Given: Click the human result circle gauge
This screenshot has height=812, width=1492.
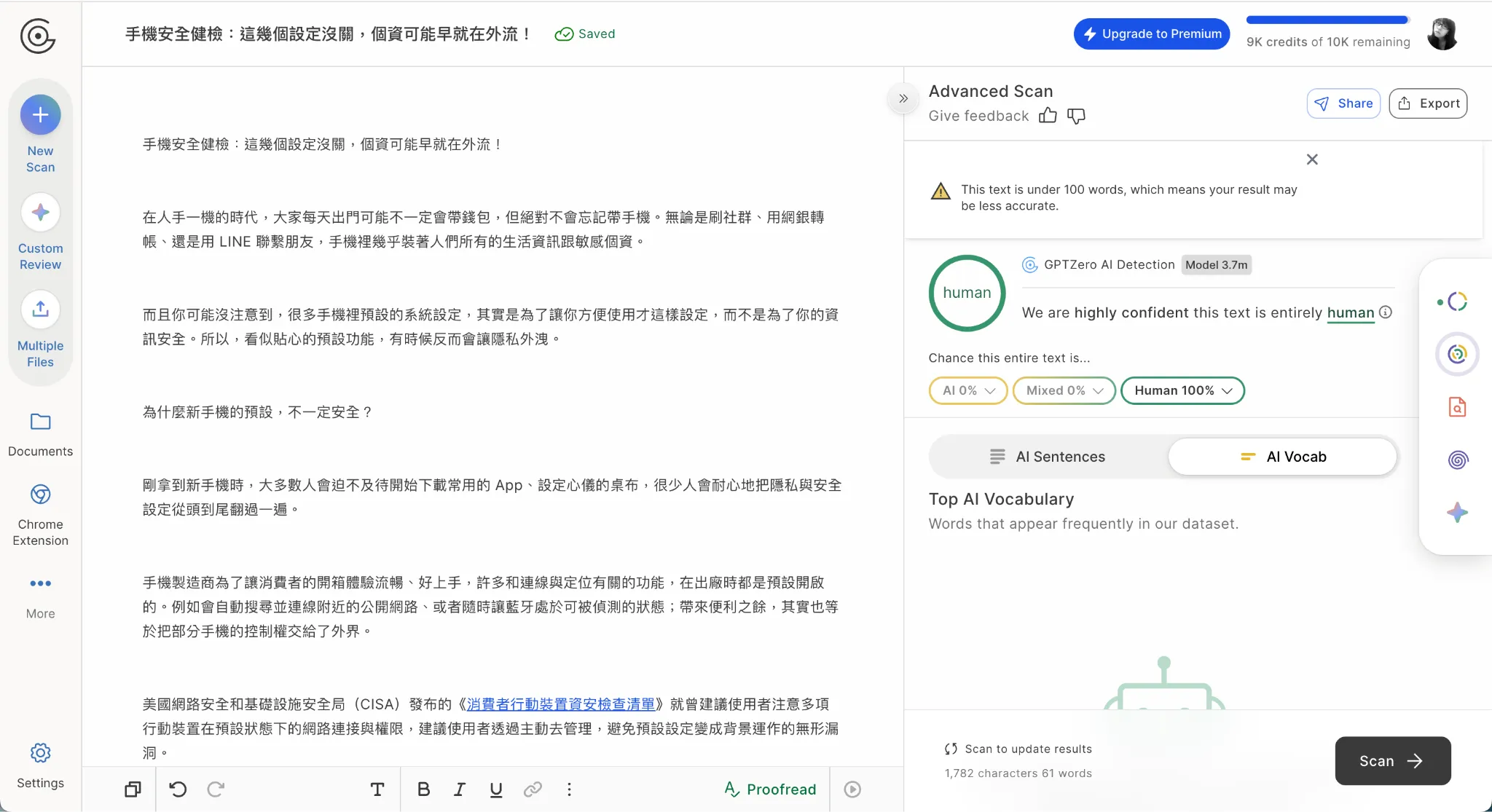Looking at the screenshot, I should click(x=967, y=293).
